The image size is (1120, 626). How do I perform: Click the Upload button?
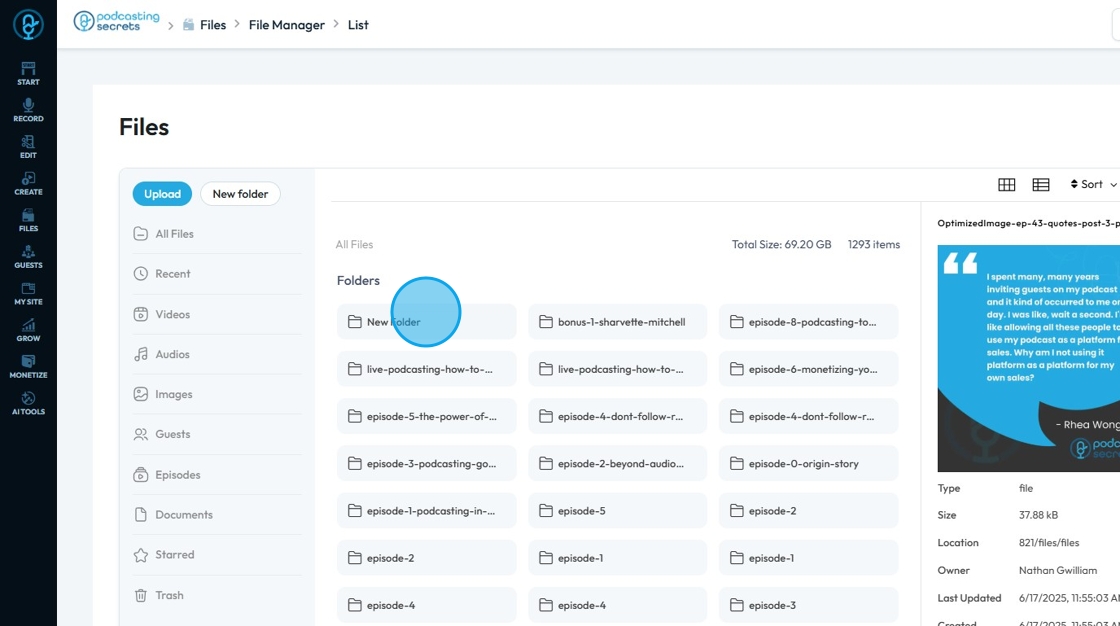point(162,194)
